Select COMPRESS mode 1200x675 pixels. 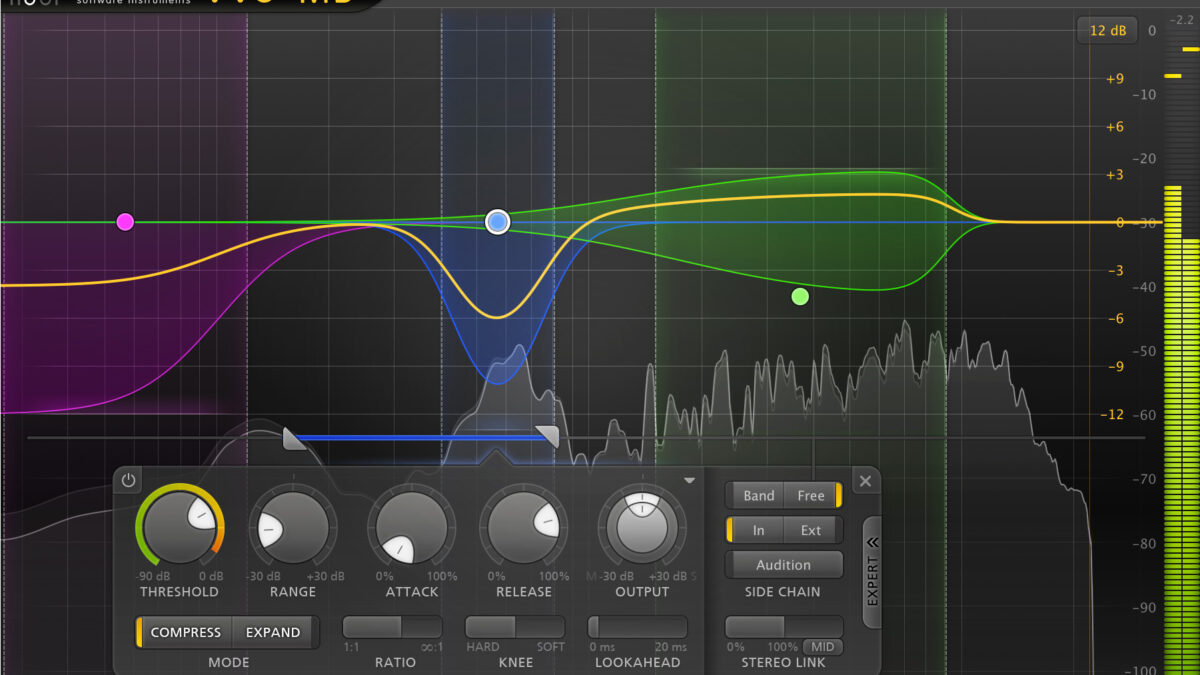pyautogui.click(x=185, y=632)
